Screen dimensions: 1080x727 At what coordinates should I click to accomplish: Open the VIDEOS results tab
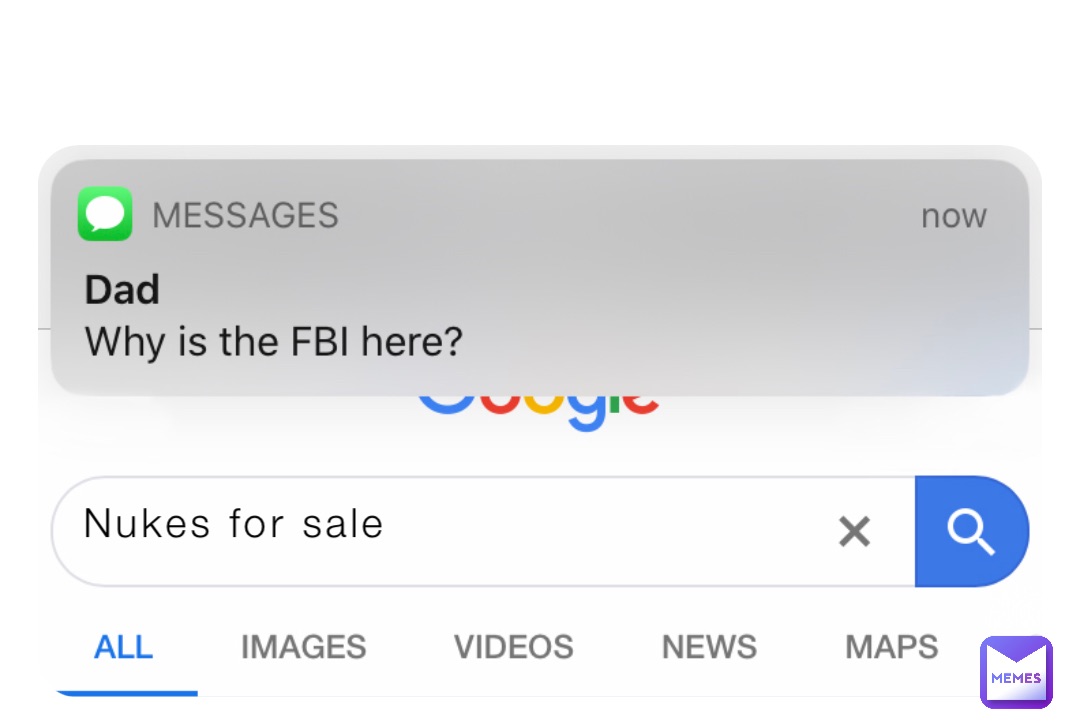513,647
